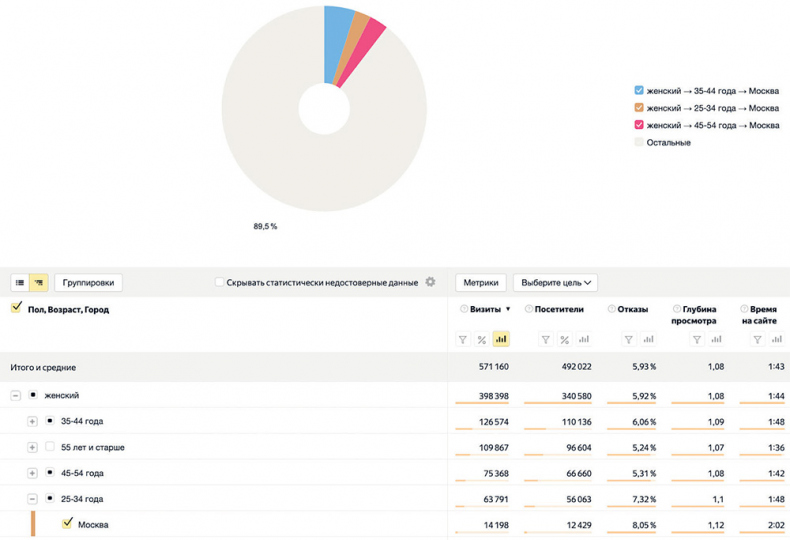Click bar chart icon under Визиты column
790x540 pixels.
pos(501,340)
